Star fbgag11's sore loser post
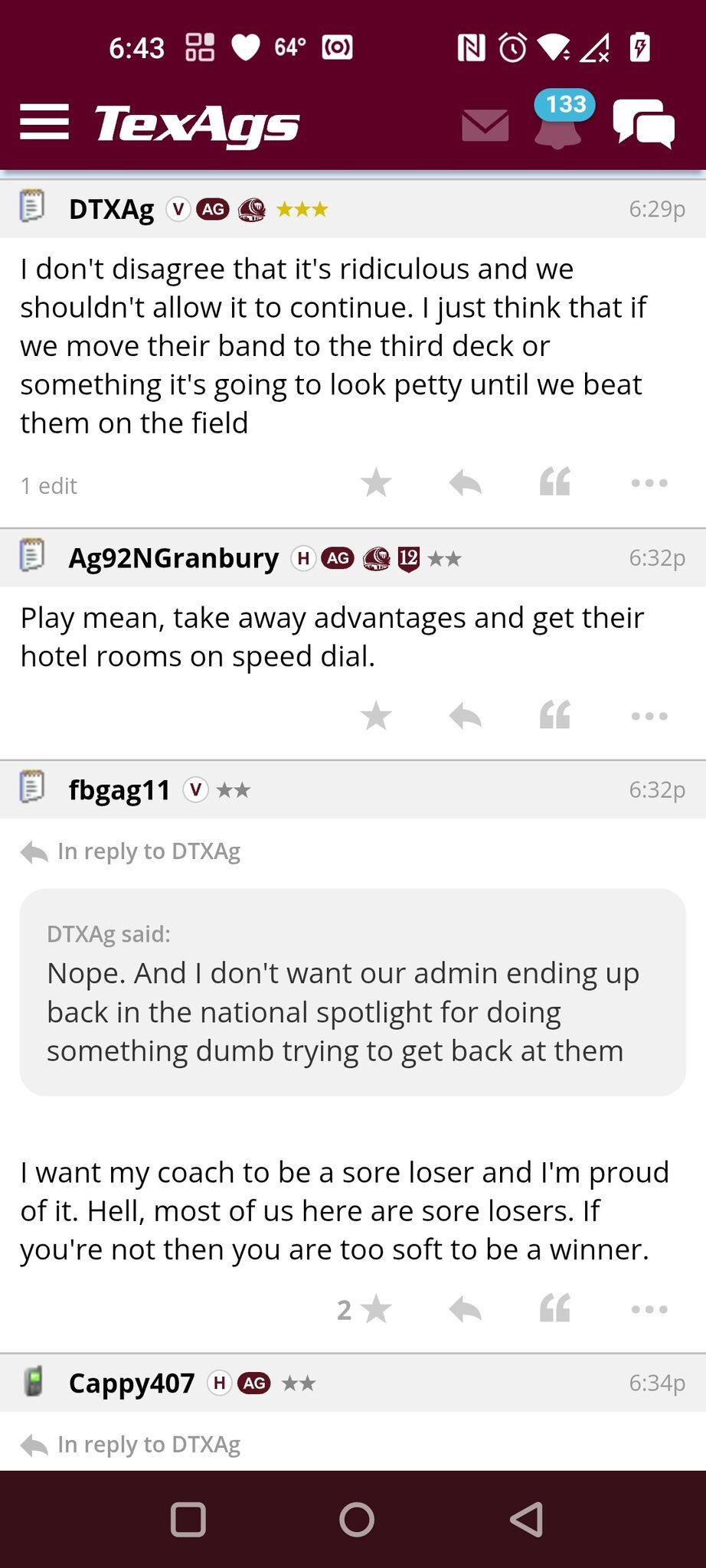Screen dimensions: 706x1568 (376, 1310)
